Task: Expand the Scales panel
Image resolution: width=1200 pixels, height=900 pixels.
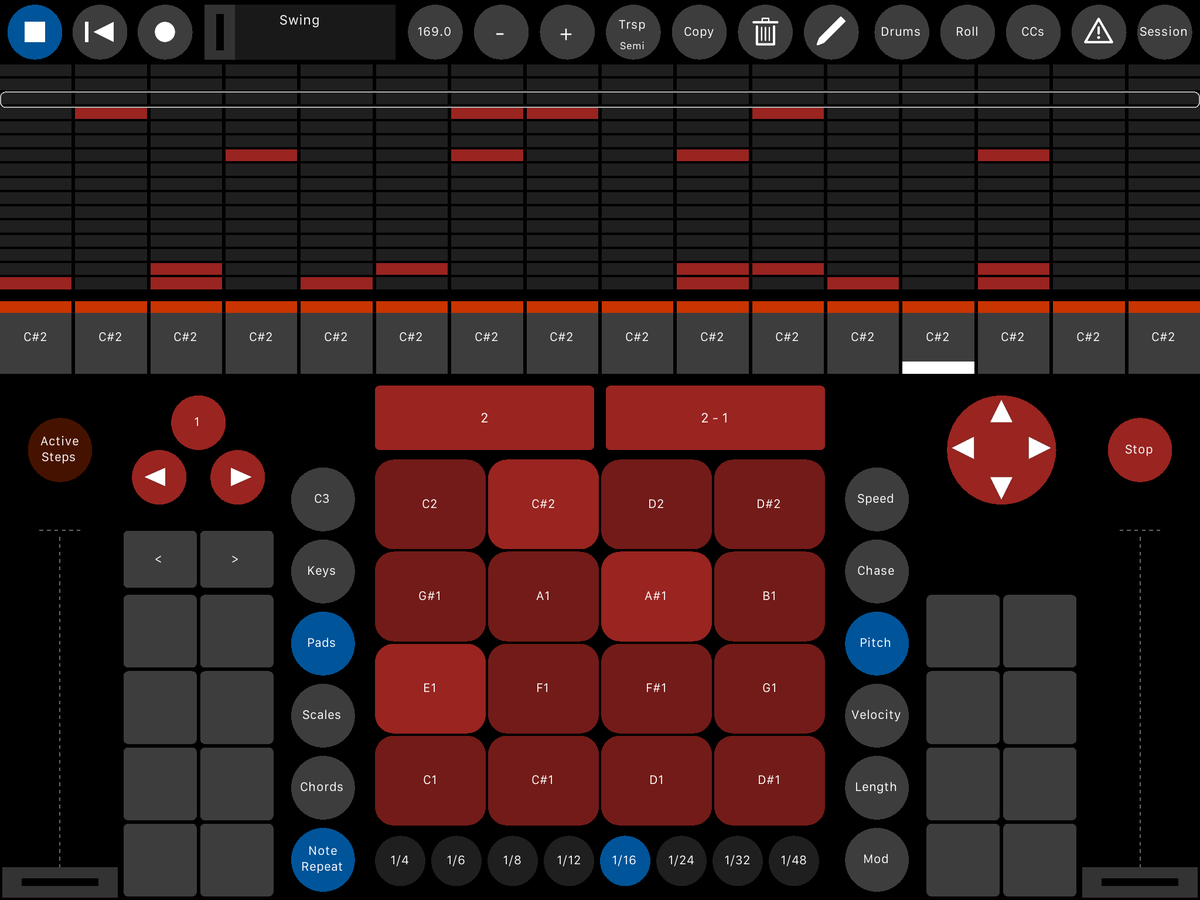Action: (x=322, y=715)
